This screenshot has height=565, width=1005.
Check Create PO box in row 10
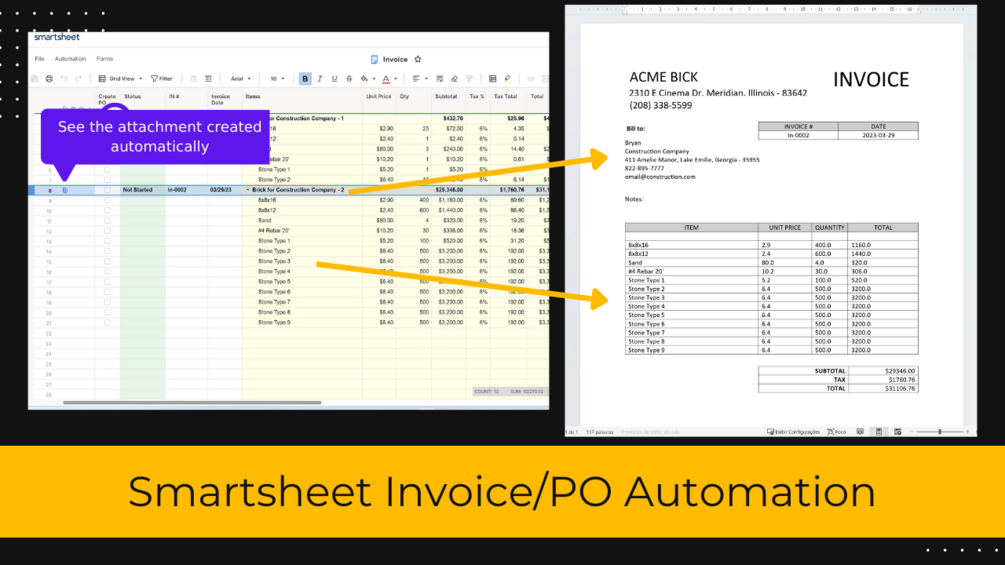coord(107,210)
